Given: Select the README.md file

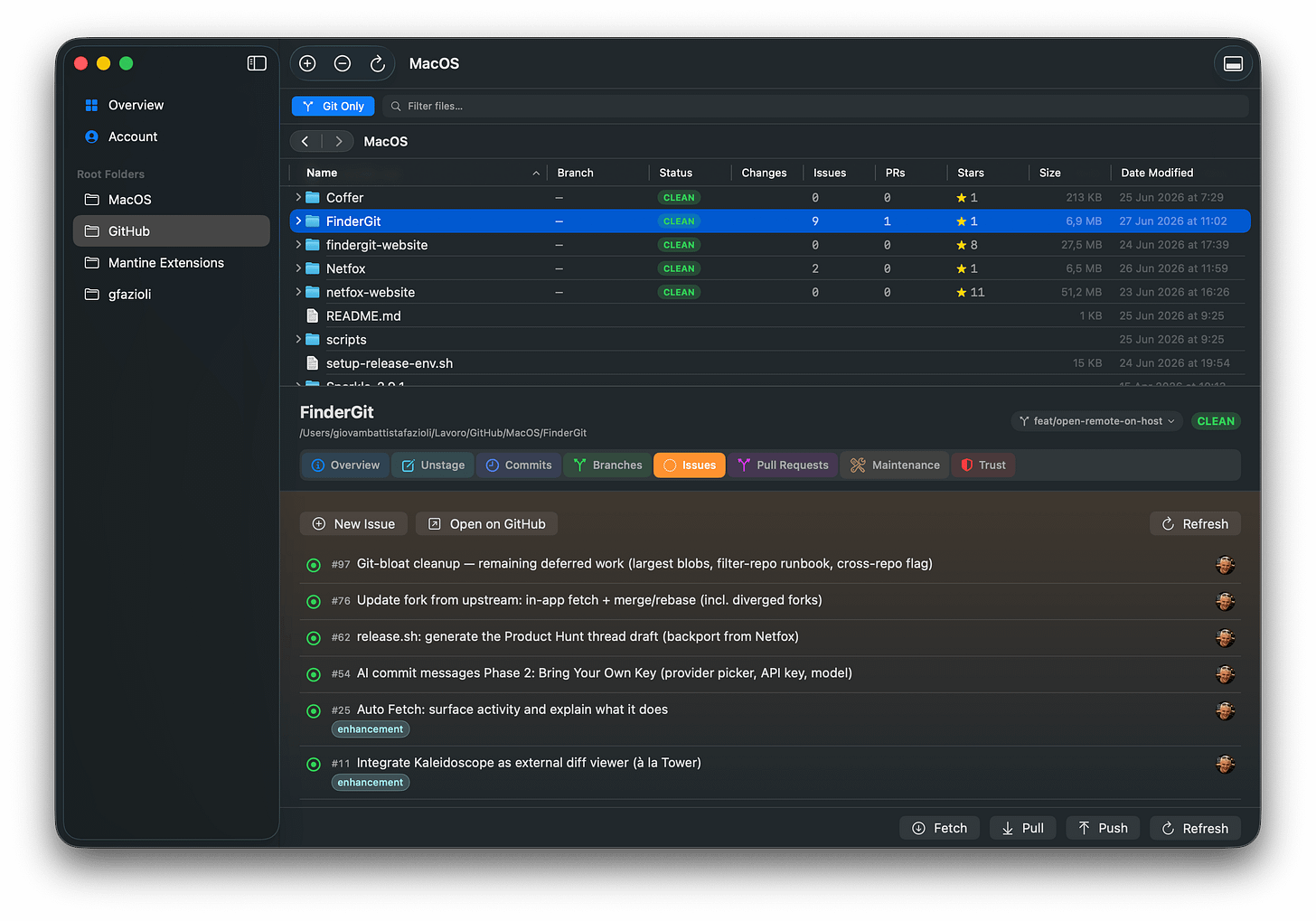Looking at the screenshot, I should tap(769, 315).
